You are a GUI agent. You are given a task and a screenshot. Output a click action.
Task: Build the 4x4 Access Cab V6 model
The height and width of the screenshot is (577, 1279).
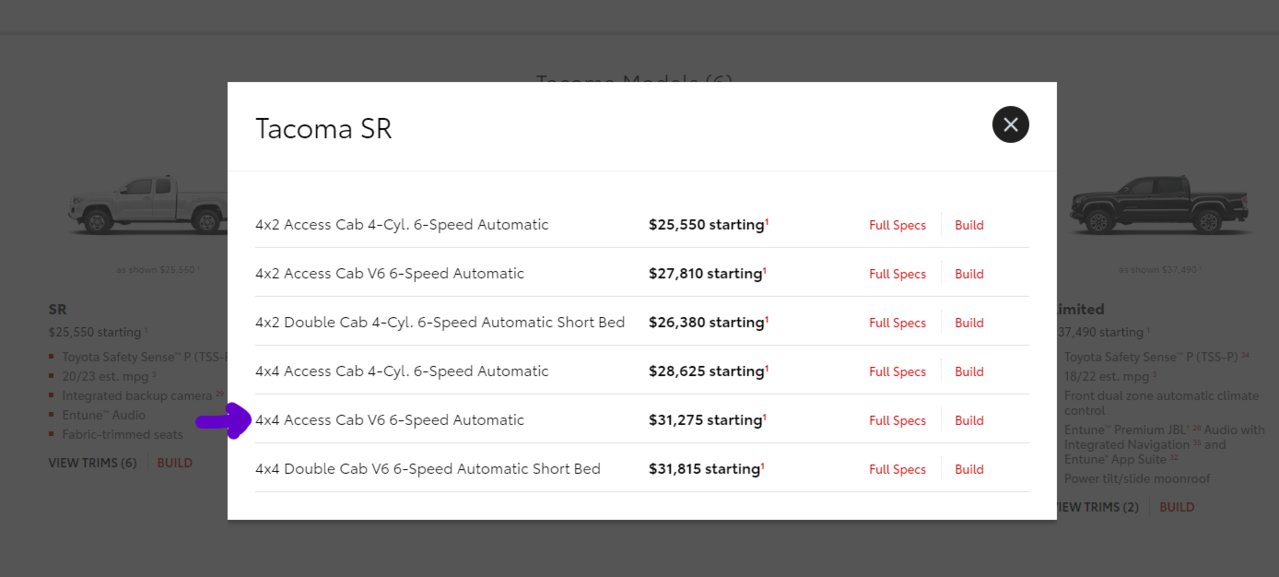[969, 421]
